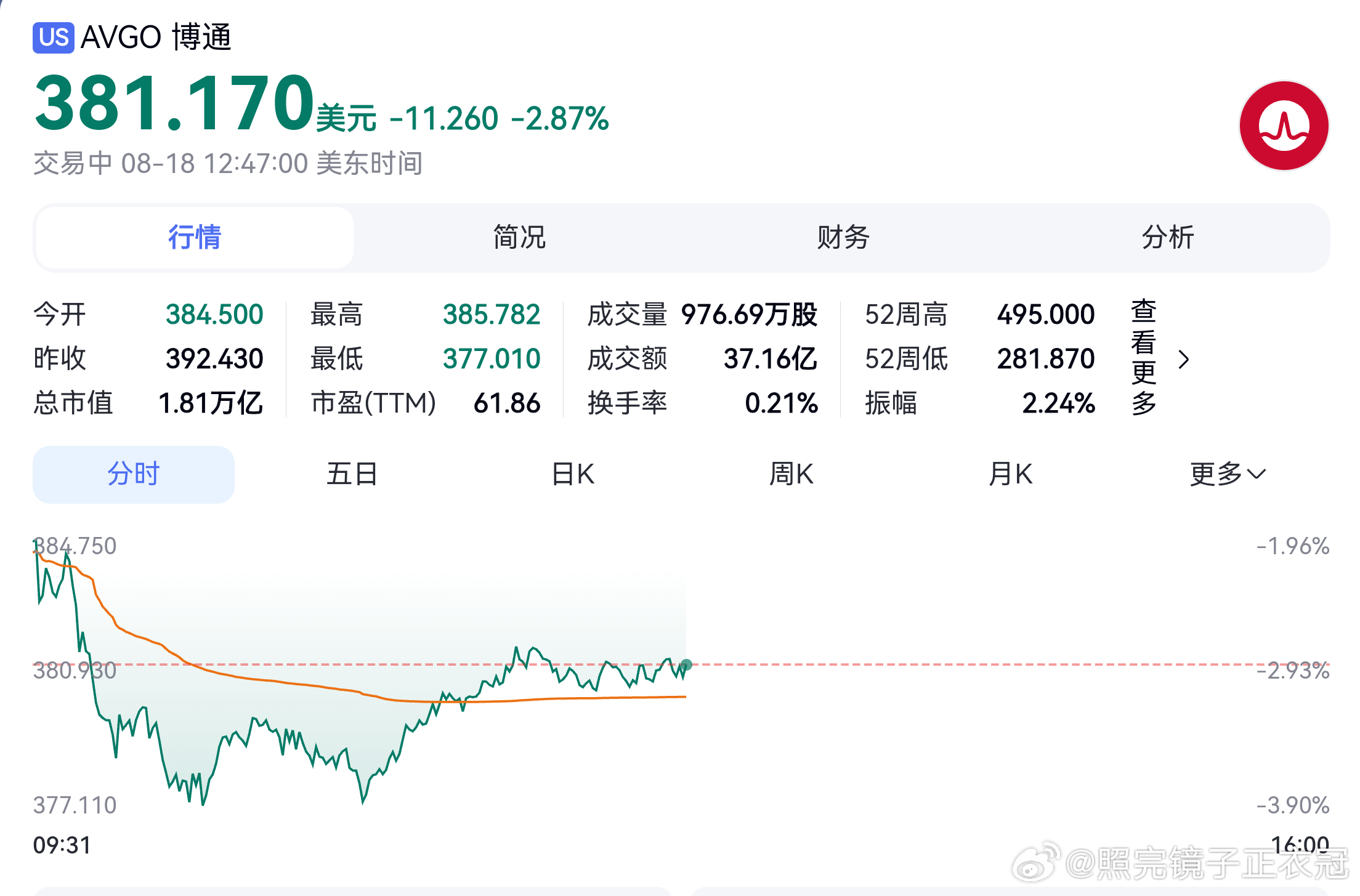Screen dimensions: 1360x896
Task: Click the US market badge icon
Action: (x=54, y=38)
